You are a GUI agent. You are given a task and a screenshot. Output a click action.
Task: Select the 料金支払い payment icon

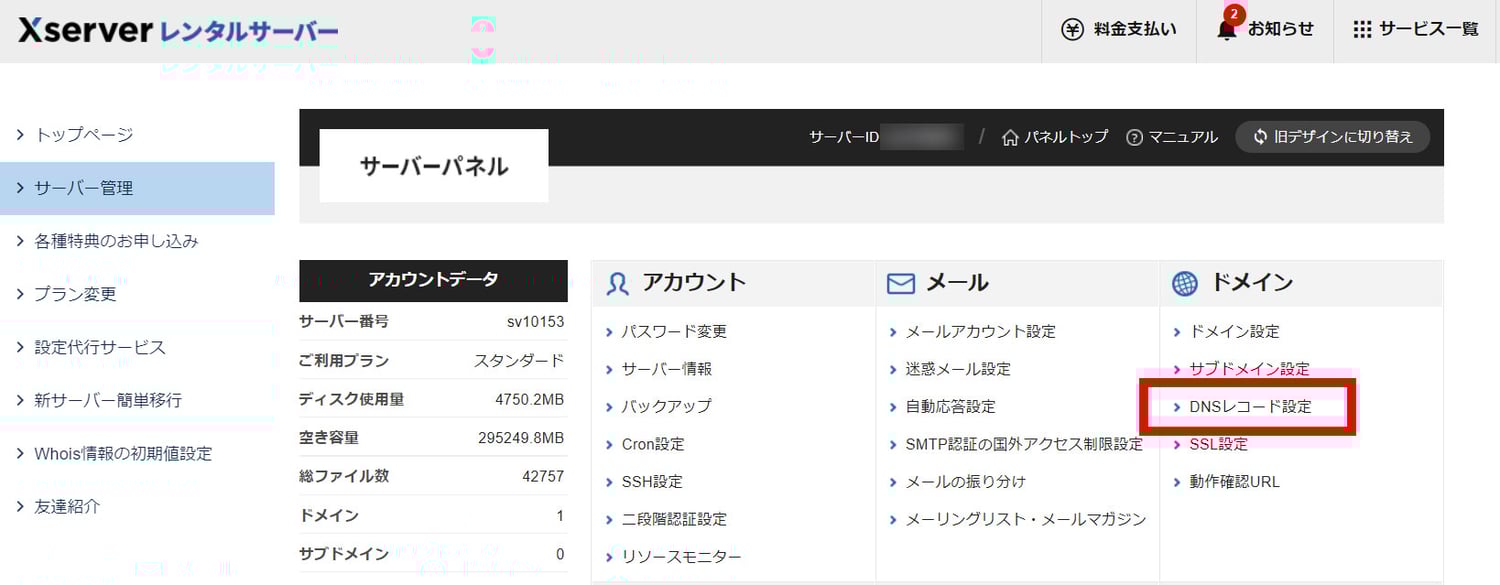[x=1072, y=30]
